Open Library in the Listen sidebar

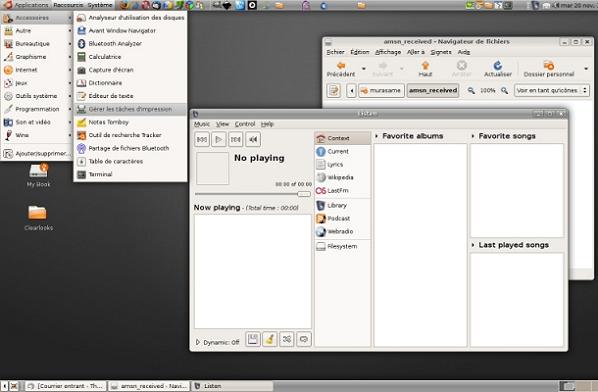(x=342, y=206)
